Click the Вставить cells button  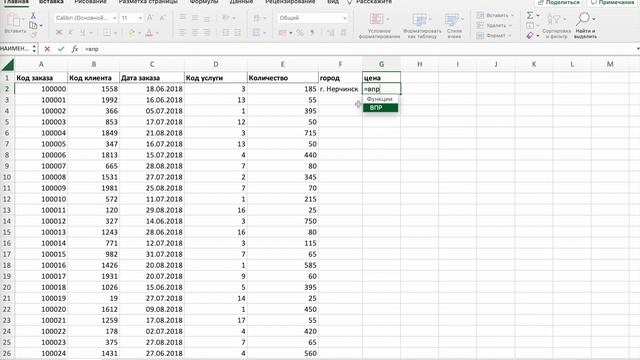pos(495,16)
